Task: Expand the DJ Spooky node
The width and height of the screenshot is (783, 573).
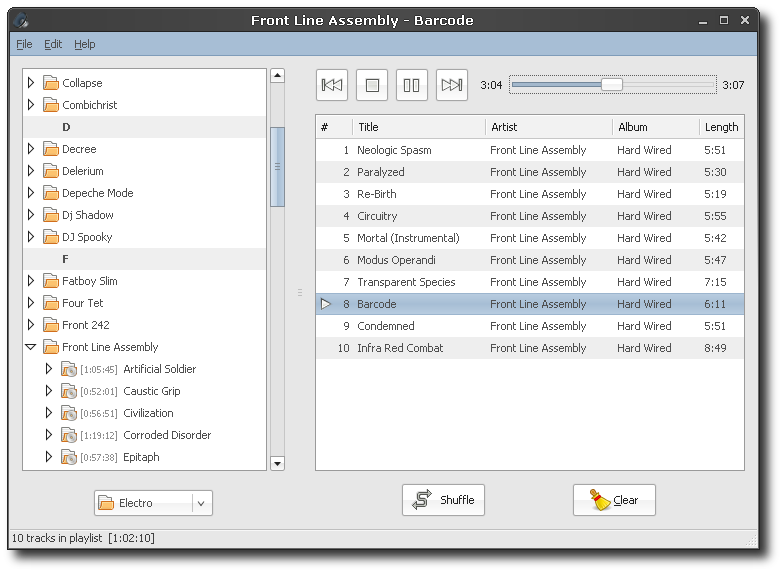Action: (x=31, y=236)
